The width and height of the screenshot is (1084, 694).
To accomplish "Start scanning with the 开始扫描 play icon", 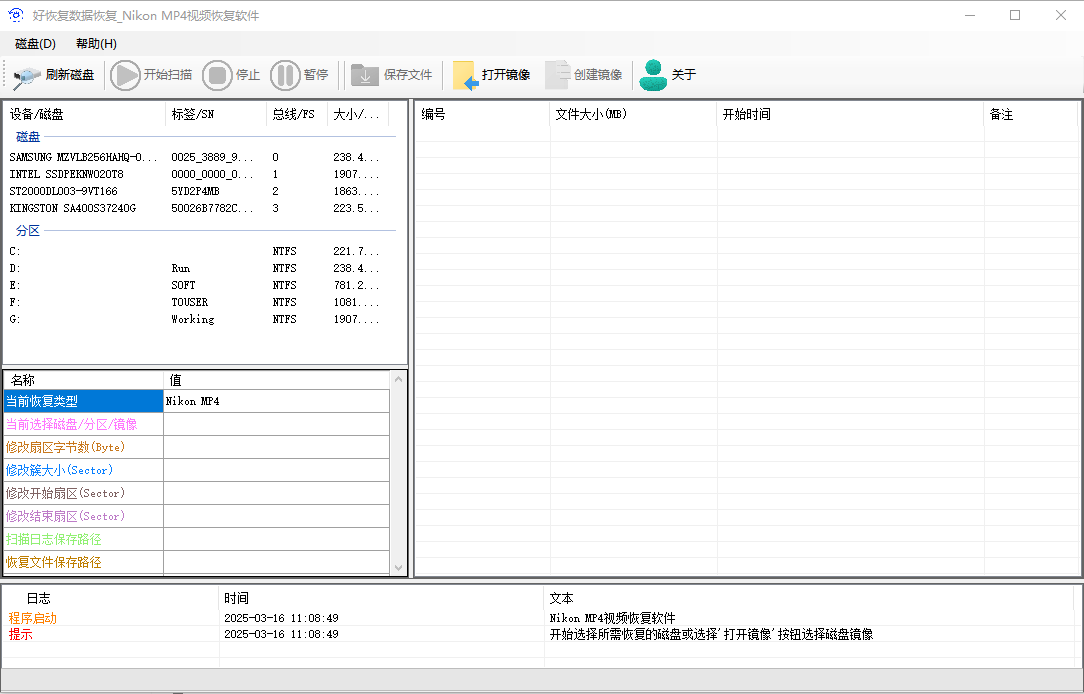I will click(x=125, y=75).
